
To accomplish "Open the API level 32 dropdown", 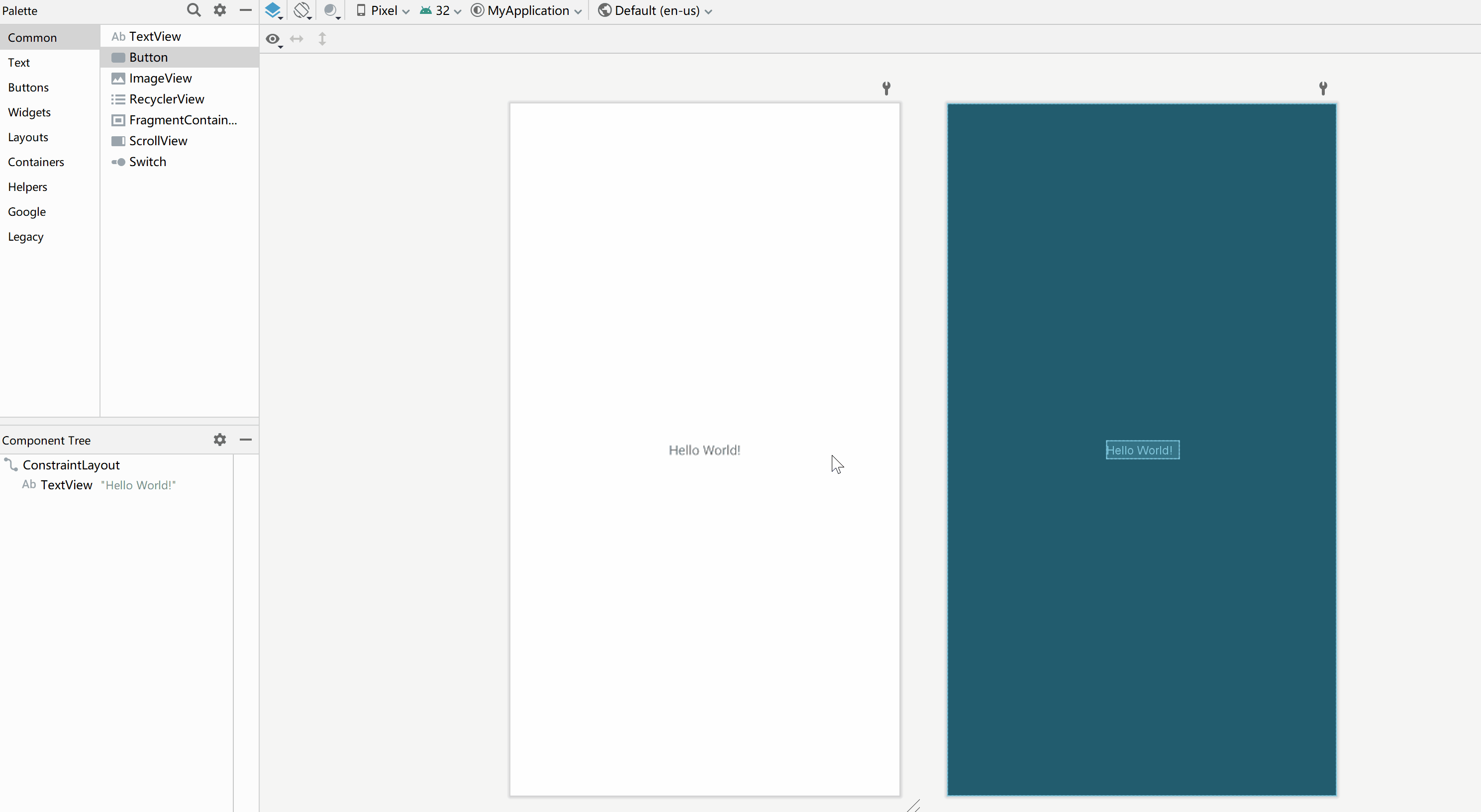I will click(x=441, y=10).
